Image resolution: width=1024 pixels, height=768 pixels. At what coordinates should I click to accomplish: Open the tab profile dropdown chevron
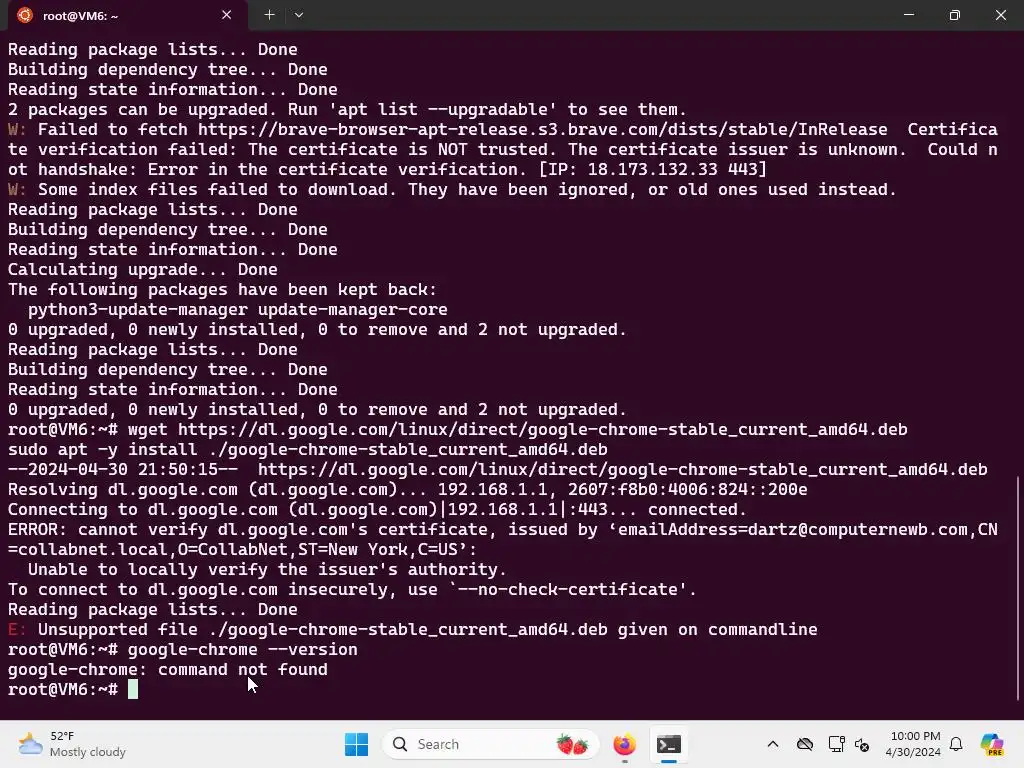click(x=299, y=15)
